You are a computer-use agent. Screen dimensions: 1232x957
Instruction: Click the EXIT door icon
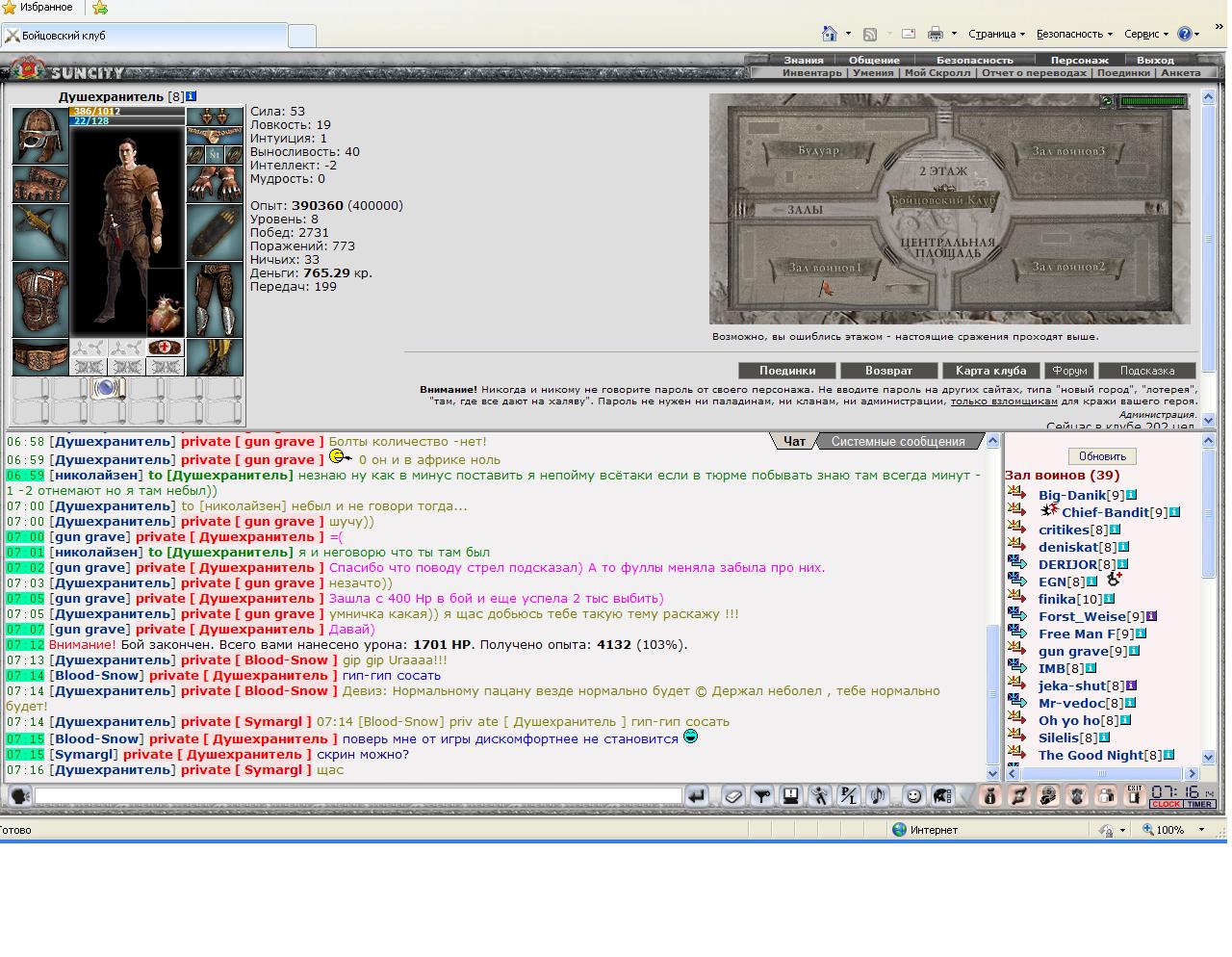1134,794
